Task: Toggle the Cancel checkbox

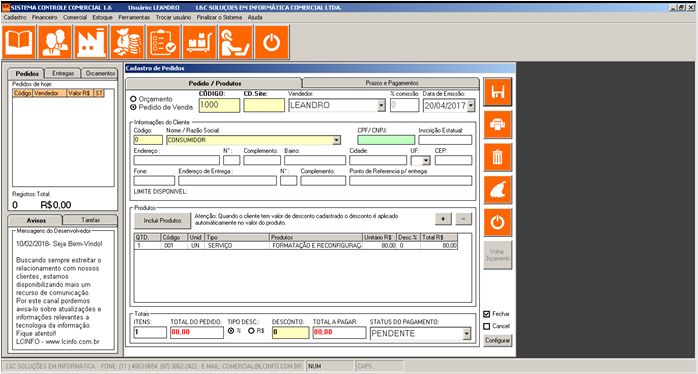Action: pyautogui.click(x=487, y=326)
